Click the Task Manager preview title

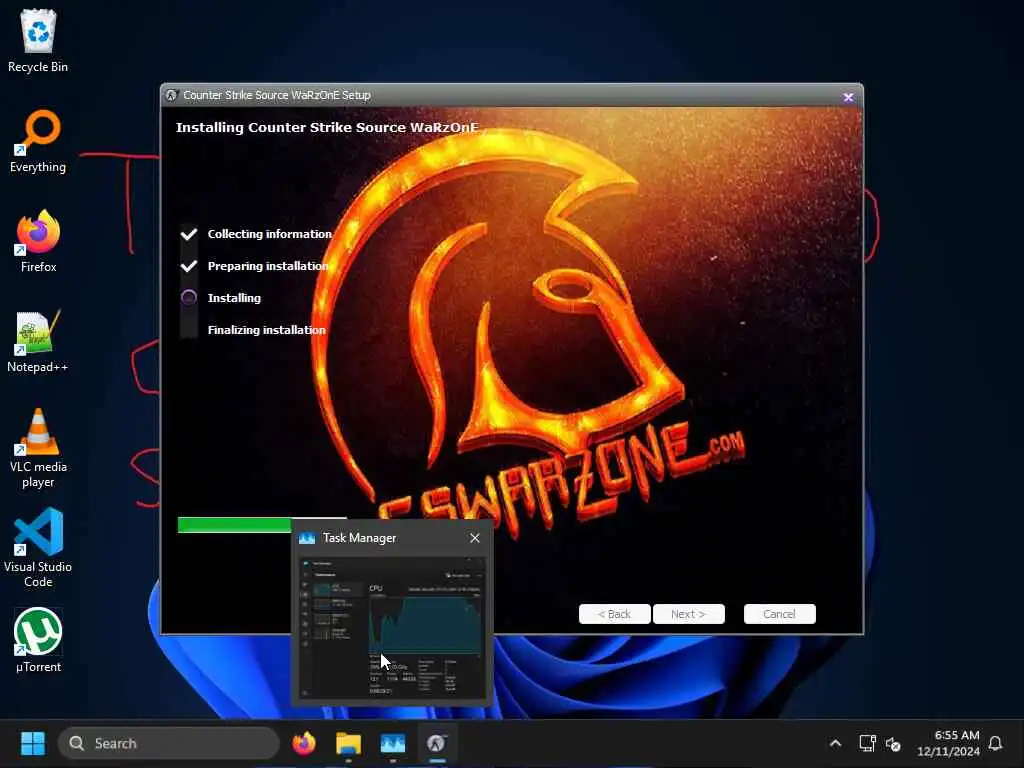(x=359, y=537)
